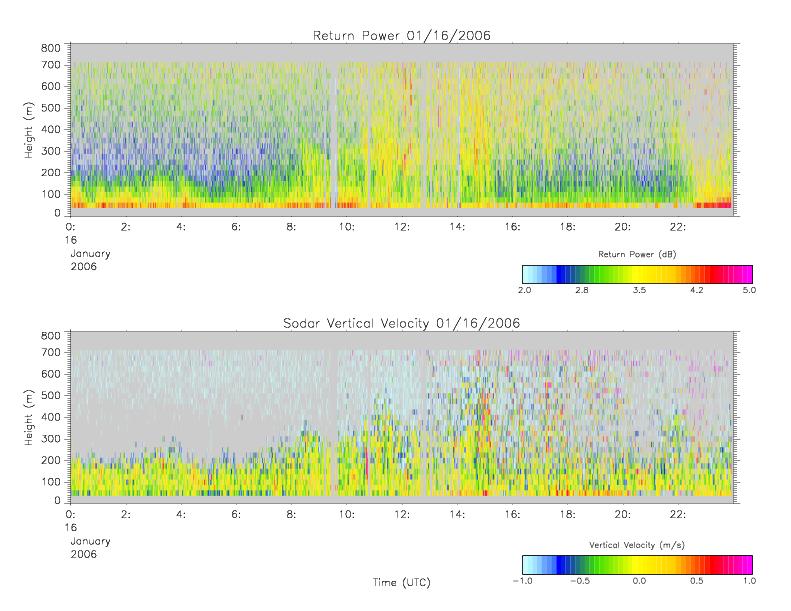
Task: Click the 6: time tick under Vertical Velocity plot
Action: tap(236, 515)
